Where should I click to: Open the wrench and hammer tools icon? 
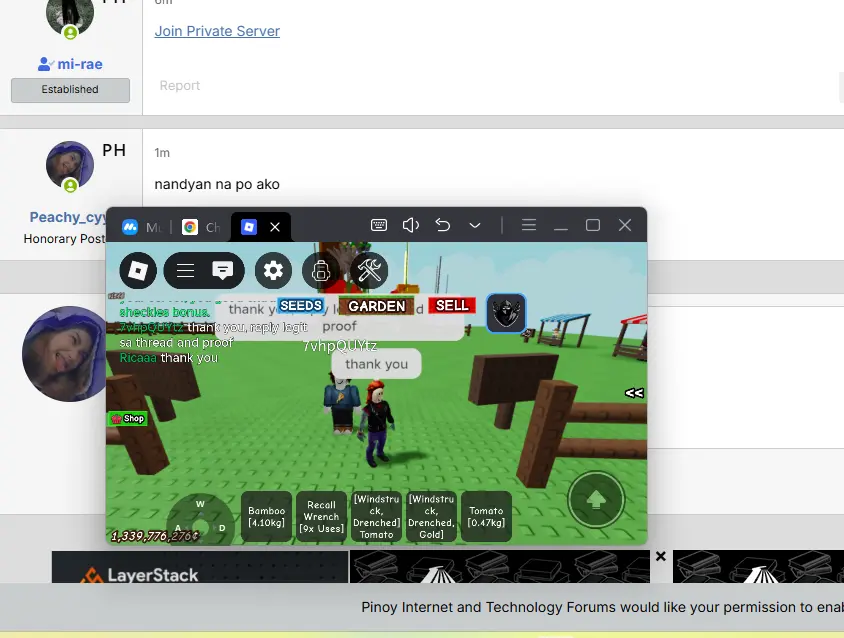pos(369,270)
